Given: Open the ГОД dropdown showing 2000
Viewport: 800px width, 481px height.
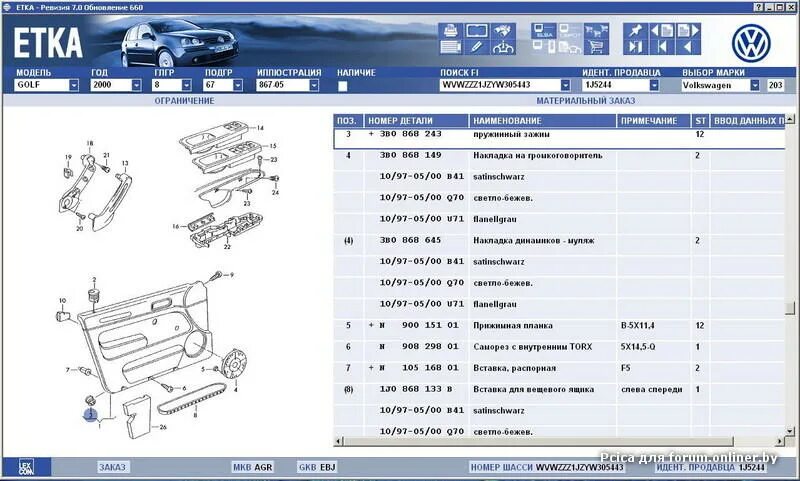Looking at the screenshot, I should 136,85.
